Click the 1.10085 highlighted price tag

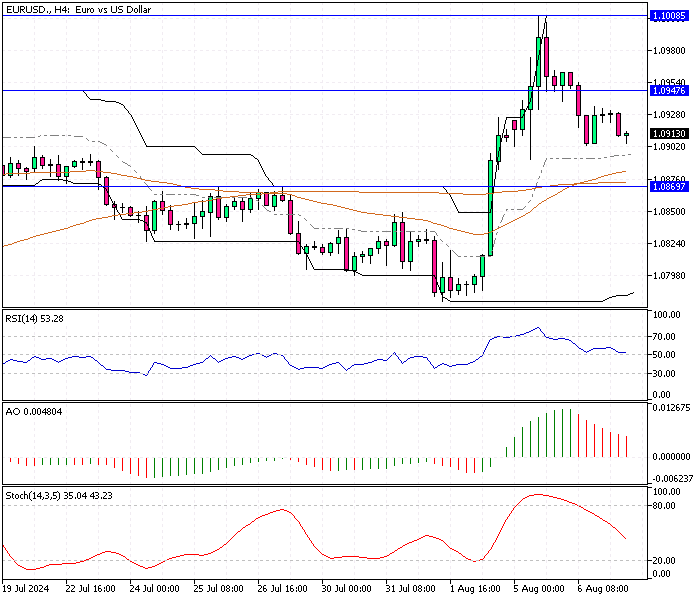[x=668, y=16]
